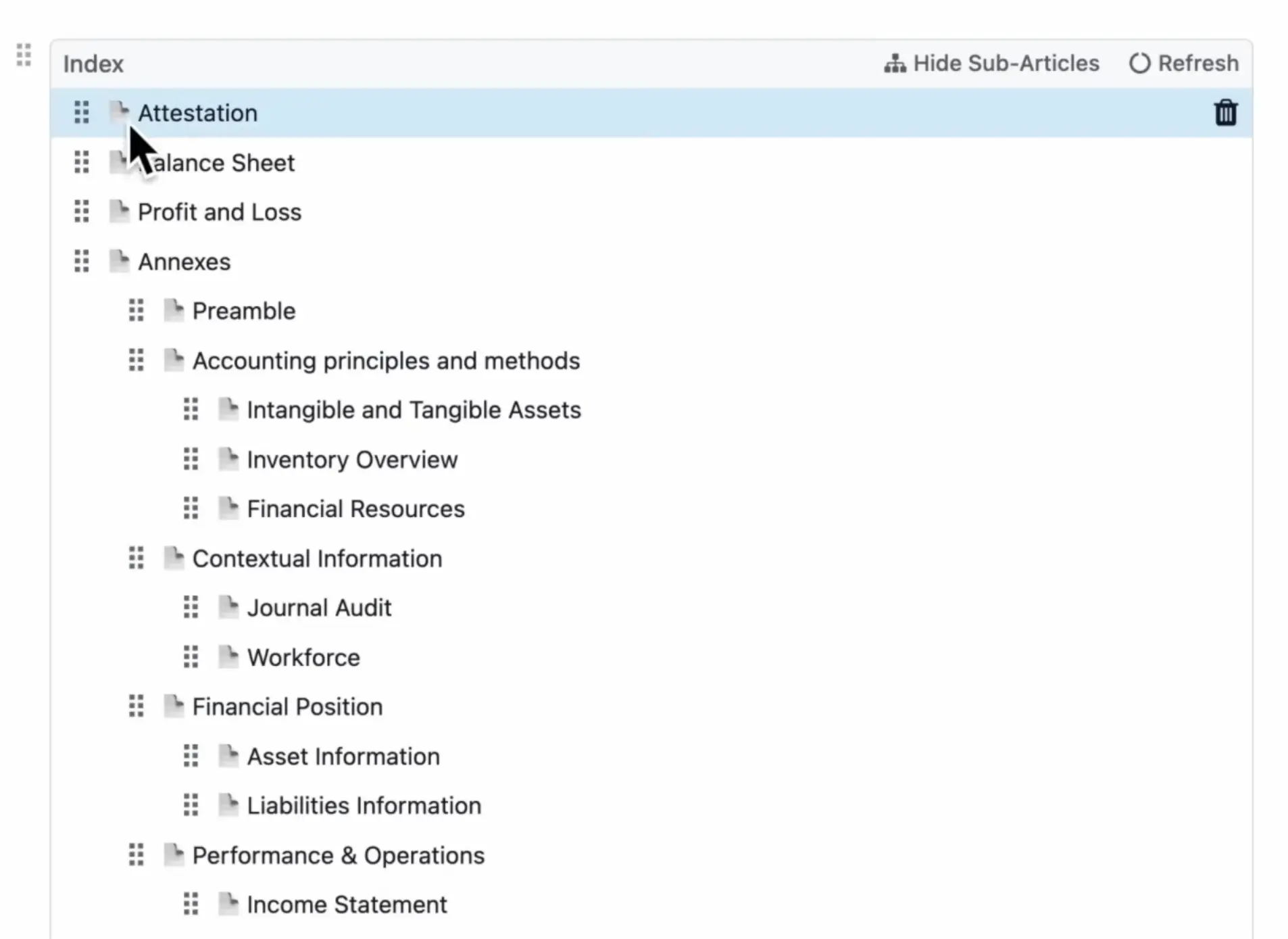The width and height of the screenshot is (1288, 939).
Task: Click the Refresh button
Action: pyautogui.click(x=1184, y=63)
